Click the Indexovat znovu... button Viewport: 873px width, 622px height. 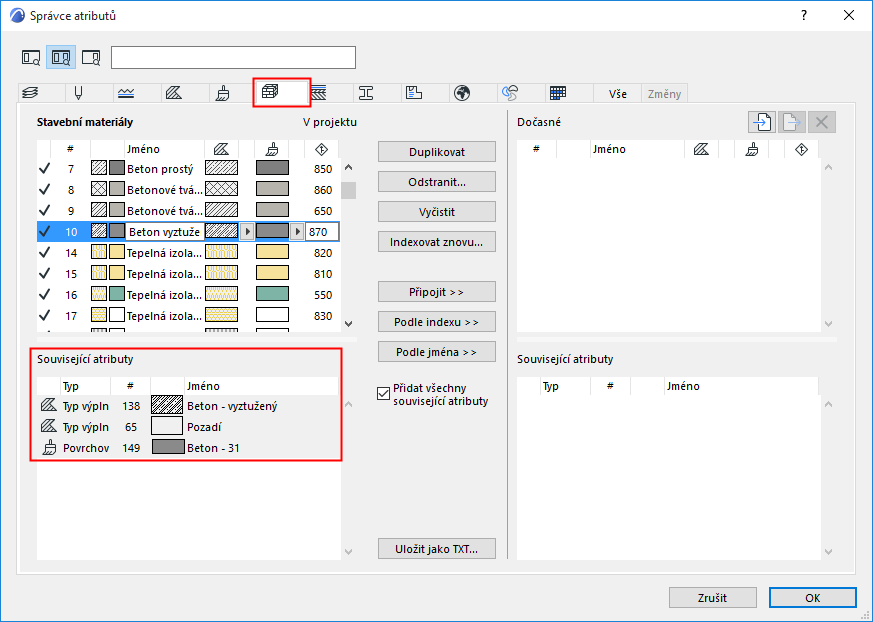coord(436,242)
